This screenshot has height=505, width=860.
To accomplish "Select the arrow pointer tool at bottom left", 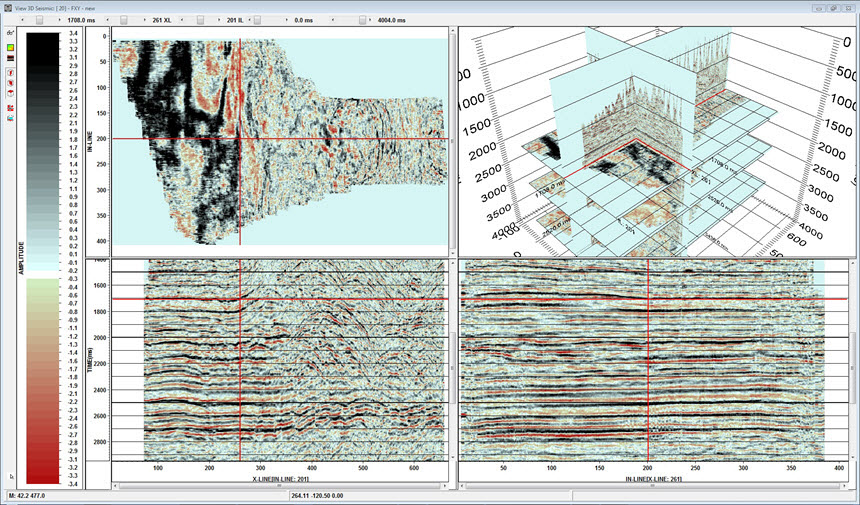I will point(10,477).
